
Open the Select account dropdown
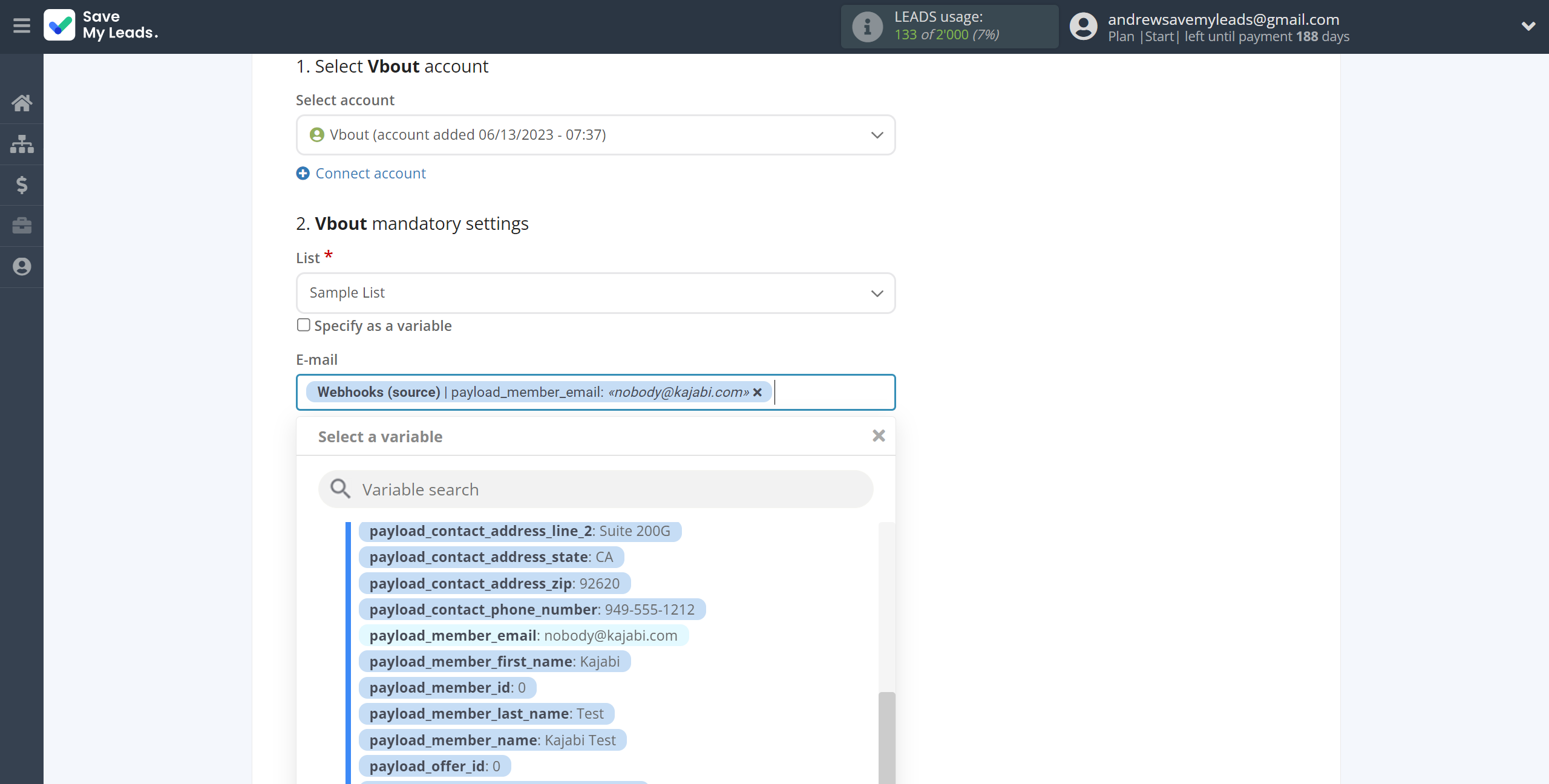tap(595, 135)
